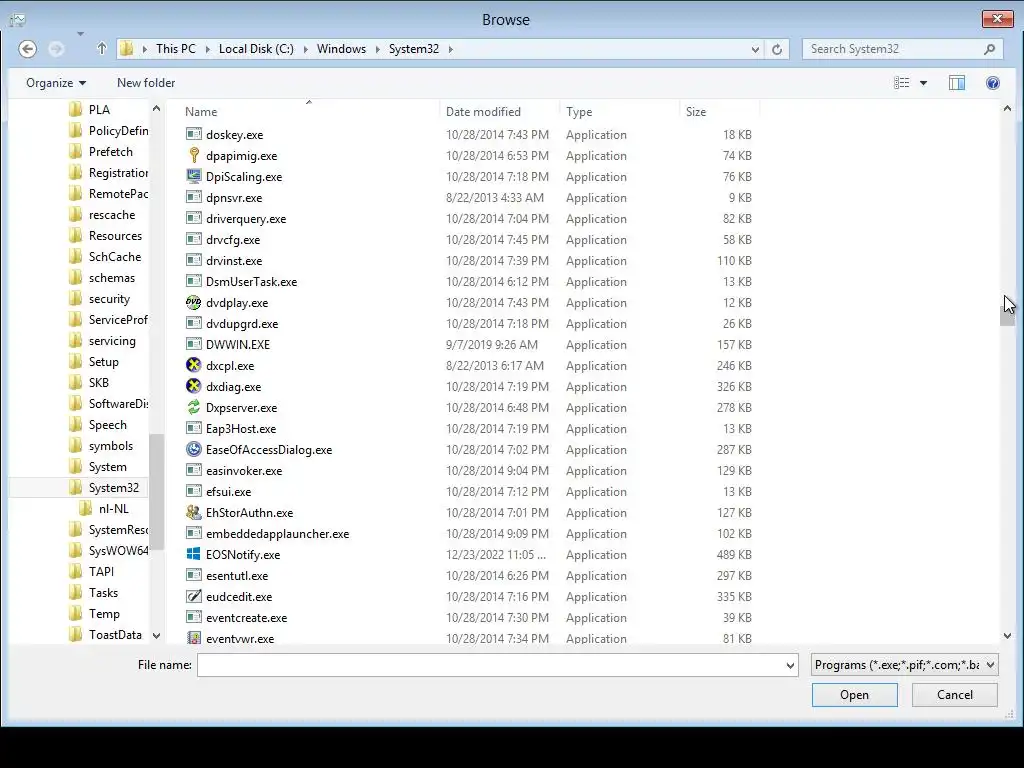1024x768 pixels.
Task: Click the file list scroll down arrow
Action: pyautogui.click(x=1007, y=635)
